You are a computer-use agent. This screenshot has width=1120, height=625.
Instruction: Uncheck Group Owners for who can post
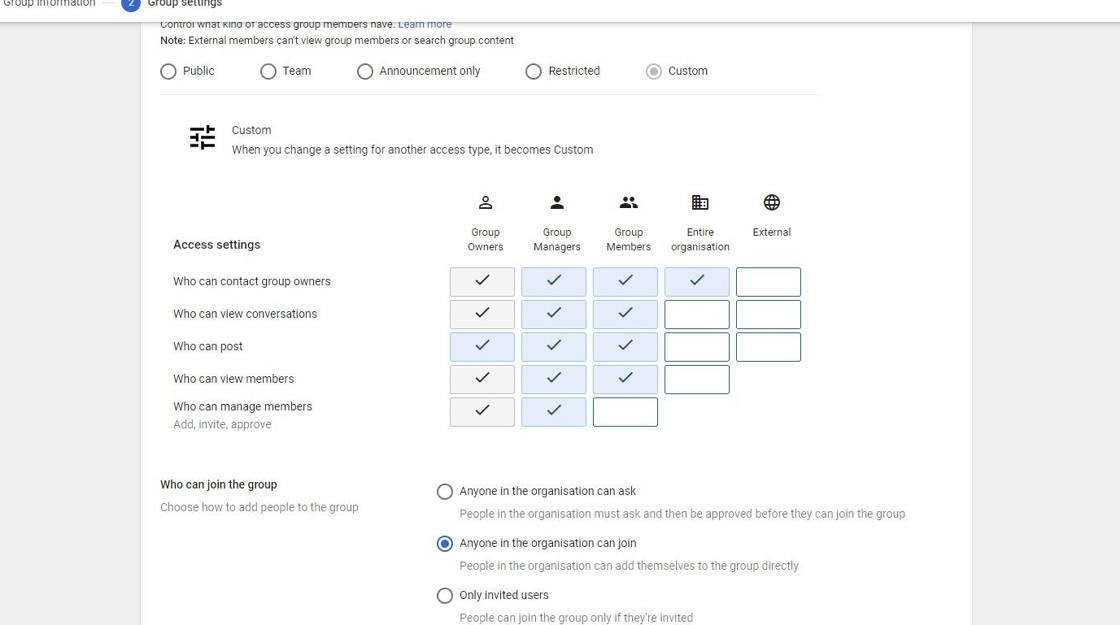tap(482, 347)
